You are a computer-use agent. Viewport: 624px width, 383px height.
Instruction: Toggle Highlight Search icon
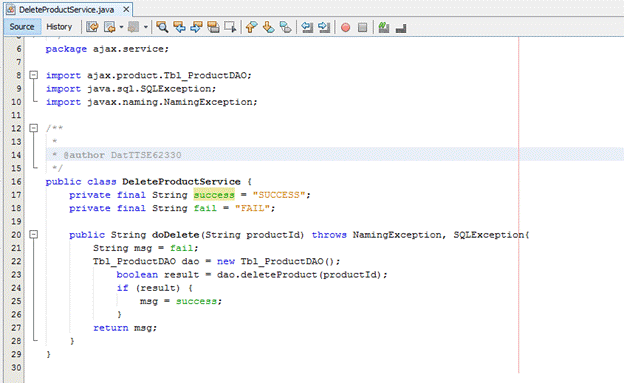point(213,27)
